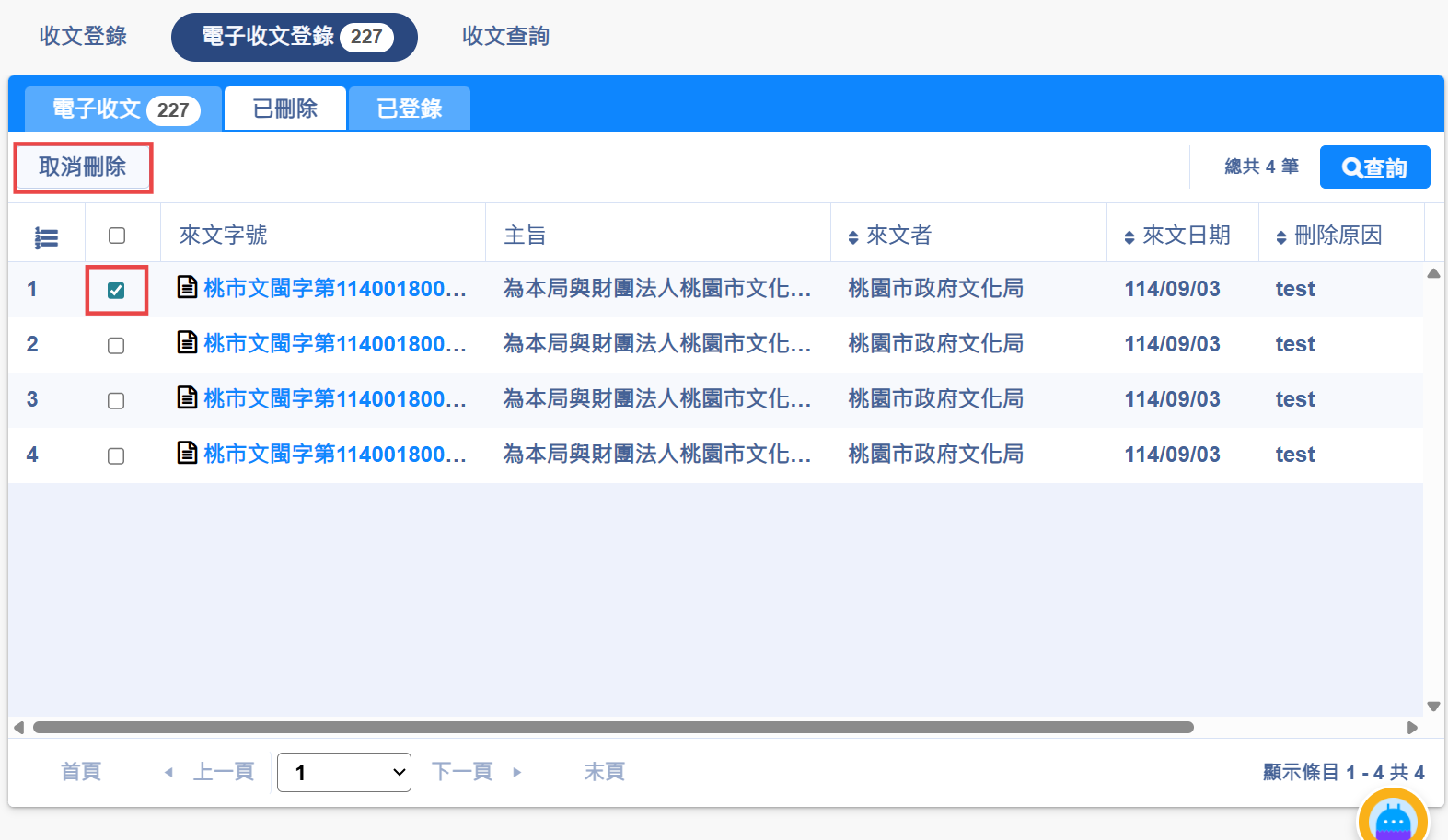Open the page number dropdown

coord(344,772)
